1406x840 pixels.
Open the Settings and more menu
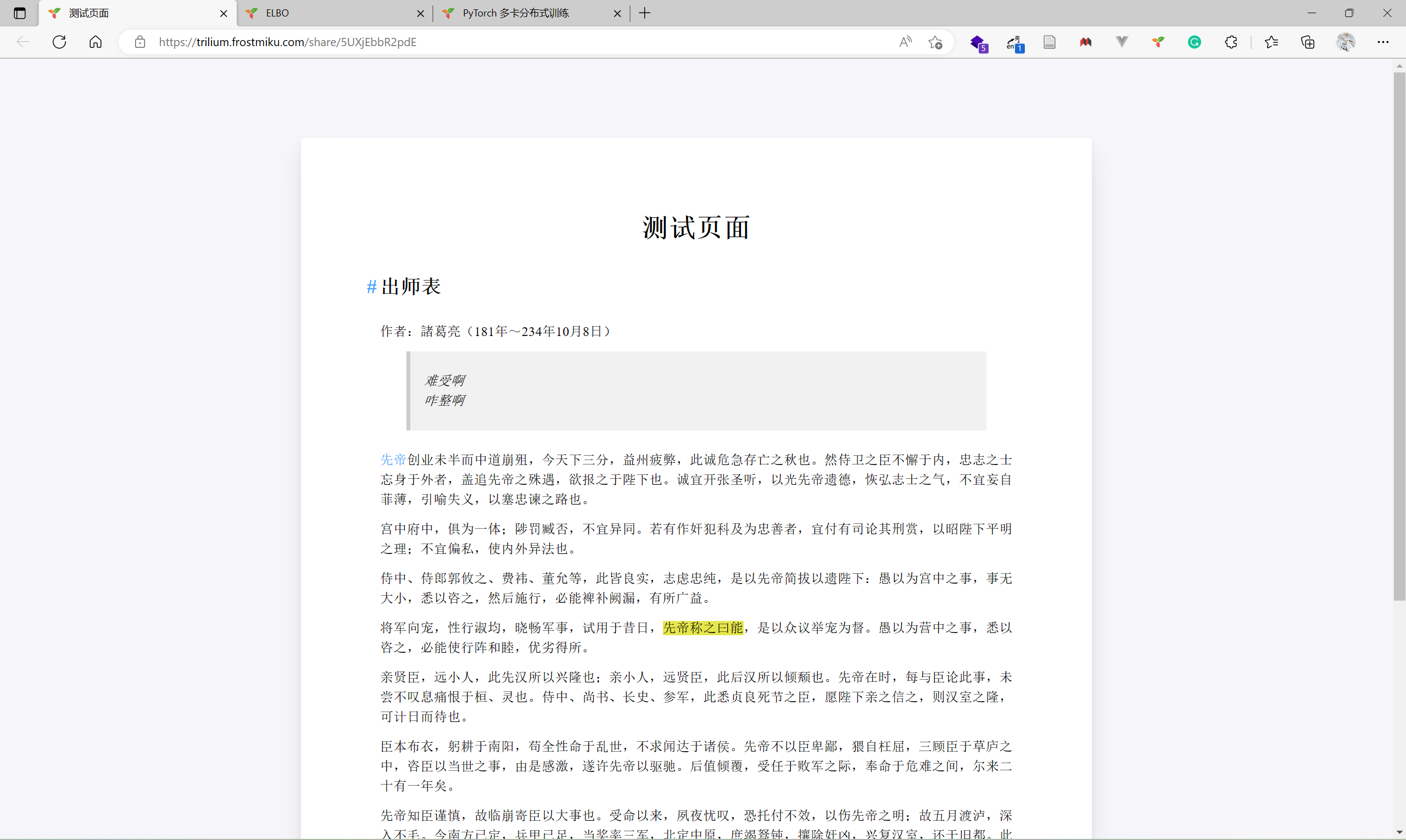tap(1383, 42)
